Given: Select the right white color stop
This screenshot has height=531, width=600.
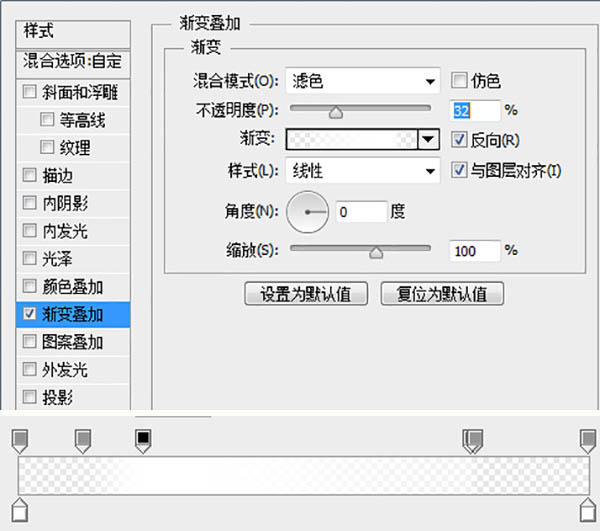Looking at the screenshot, I should (588, 510).
